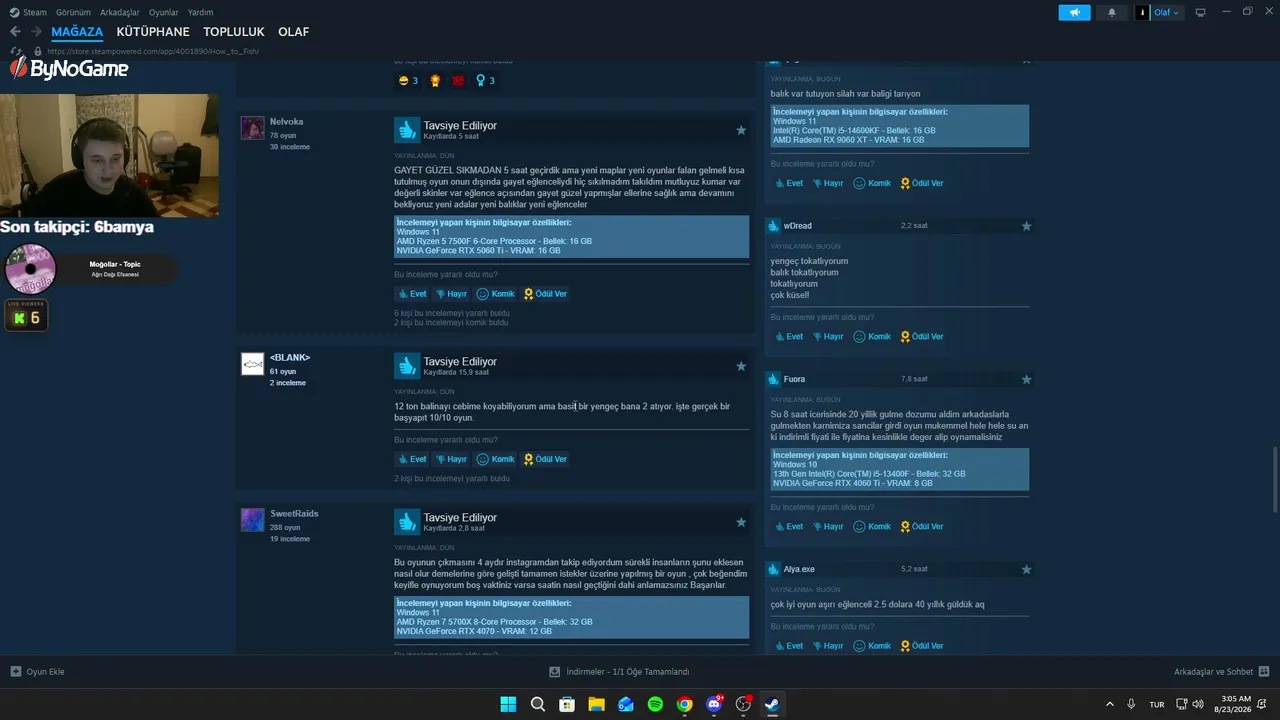This screenshot has height=720, width=1280.
Task: Click the Steam icon on the taskbar
Action: point(772,704)
